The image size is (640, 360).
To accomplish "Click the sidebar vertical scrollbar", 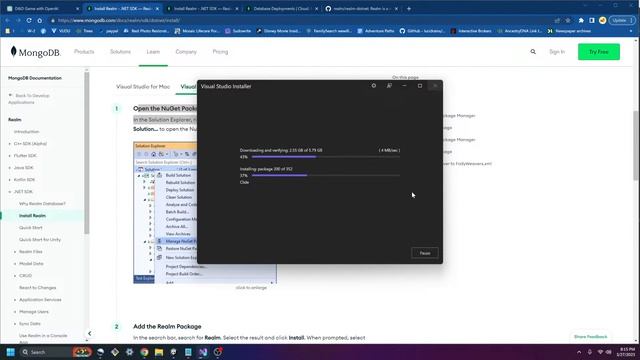I will (87, 153).
